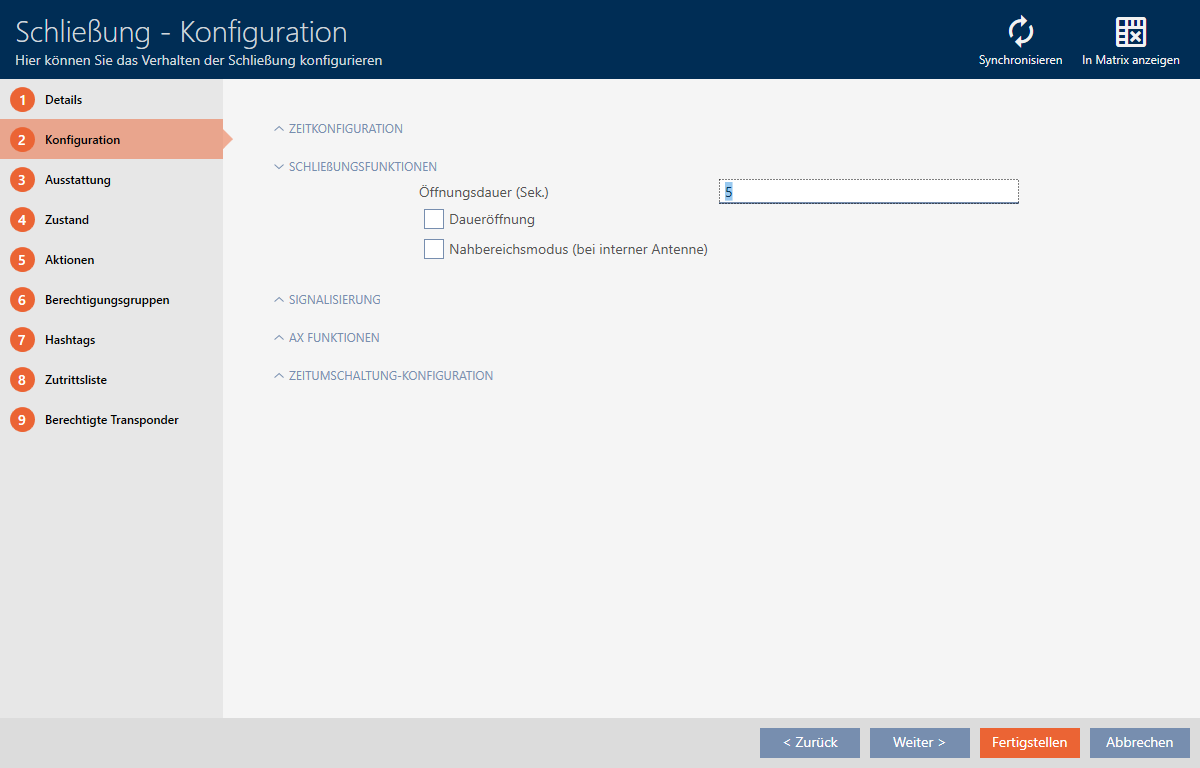This screenshot has width=1200, height=768.
Task: Click the step 8 Zutrittsliste number icon
Action: (x=22, y=380)
